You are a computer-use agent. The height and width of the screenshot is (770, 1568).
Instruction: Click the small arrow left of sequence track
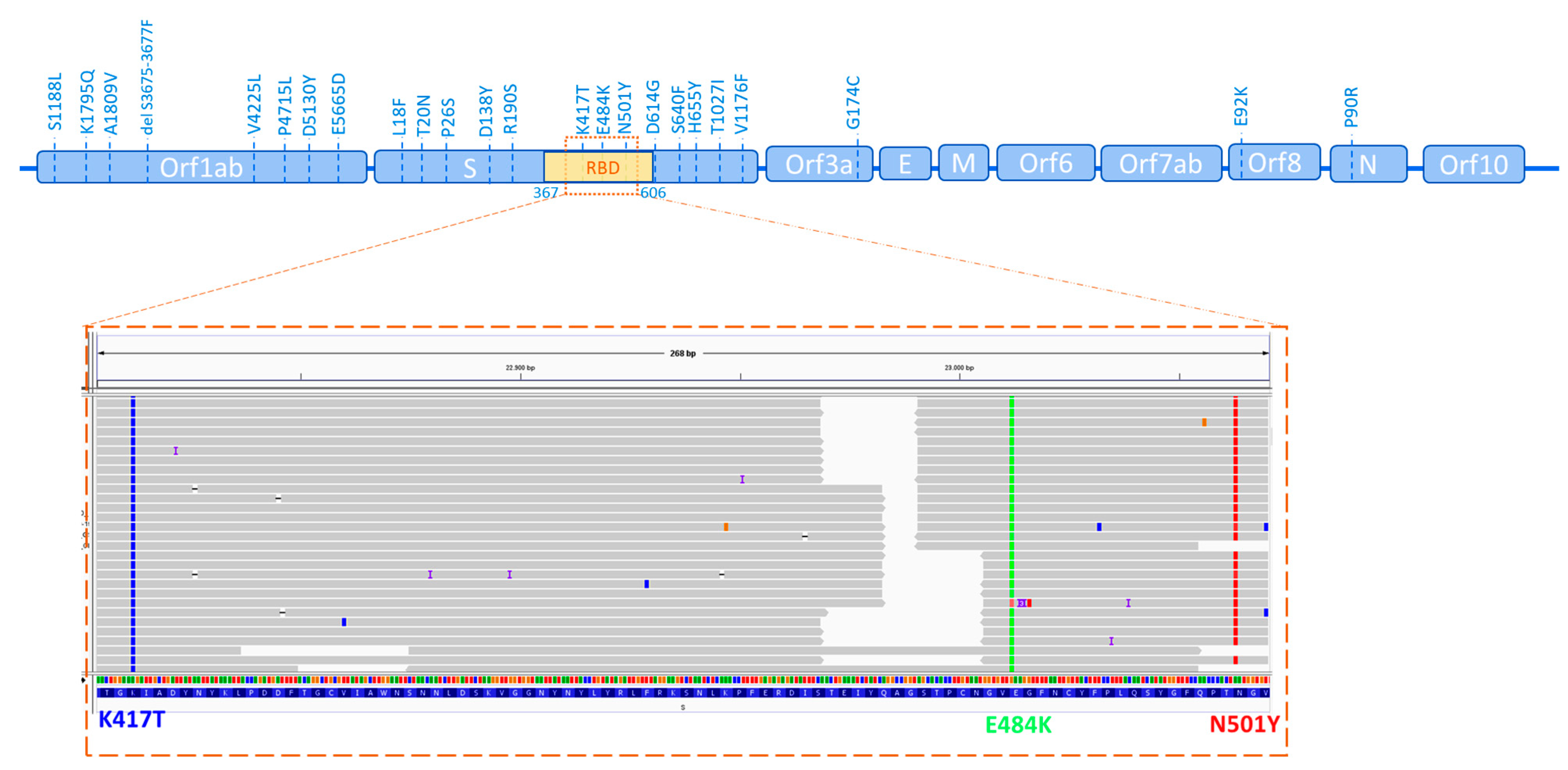84,680
